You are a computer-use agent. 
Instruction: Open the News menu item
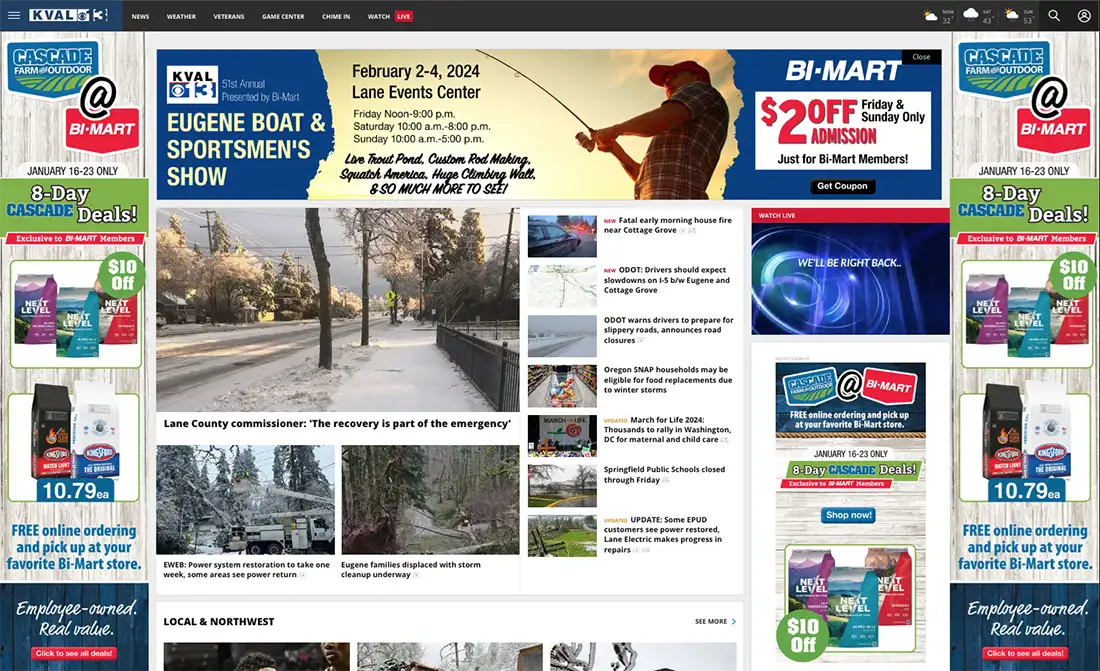point(140,16)
